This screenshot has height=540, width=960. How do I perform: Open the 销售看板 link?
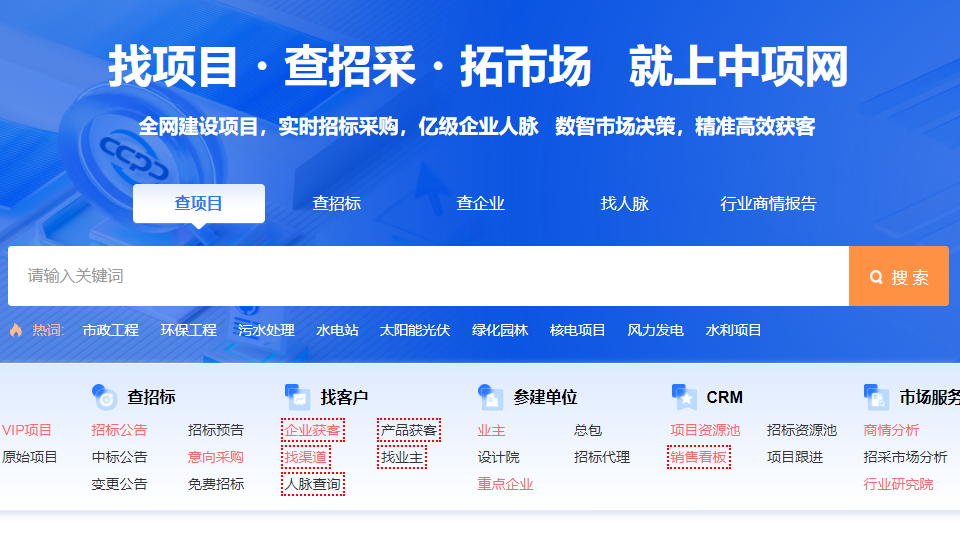pyautogui.click(x=699, y=457)
